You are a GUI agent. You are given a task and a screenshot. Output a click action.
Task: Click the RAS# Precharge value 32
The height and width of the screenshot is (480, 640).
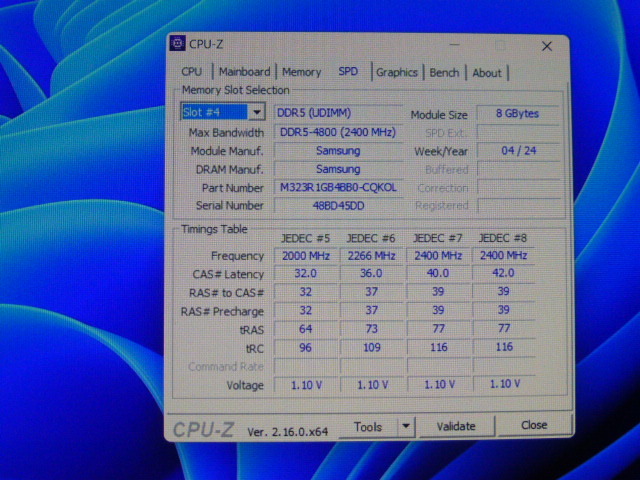click(306, 311)
